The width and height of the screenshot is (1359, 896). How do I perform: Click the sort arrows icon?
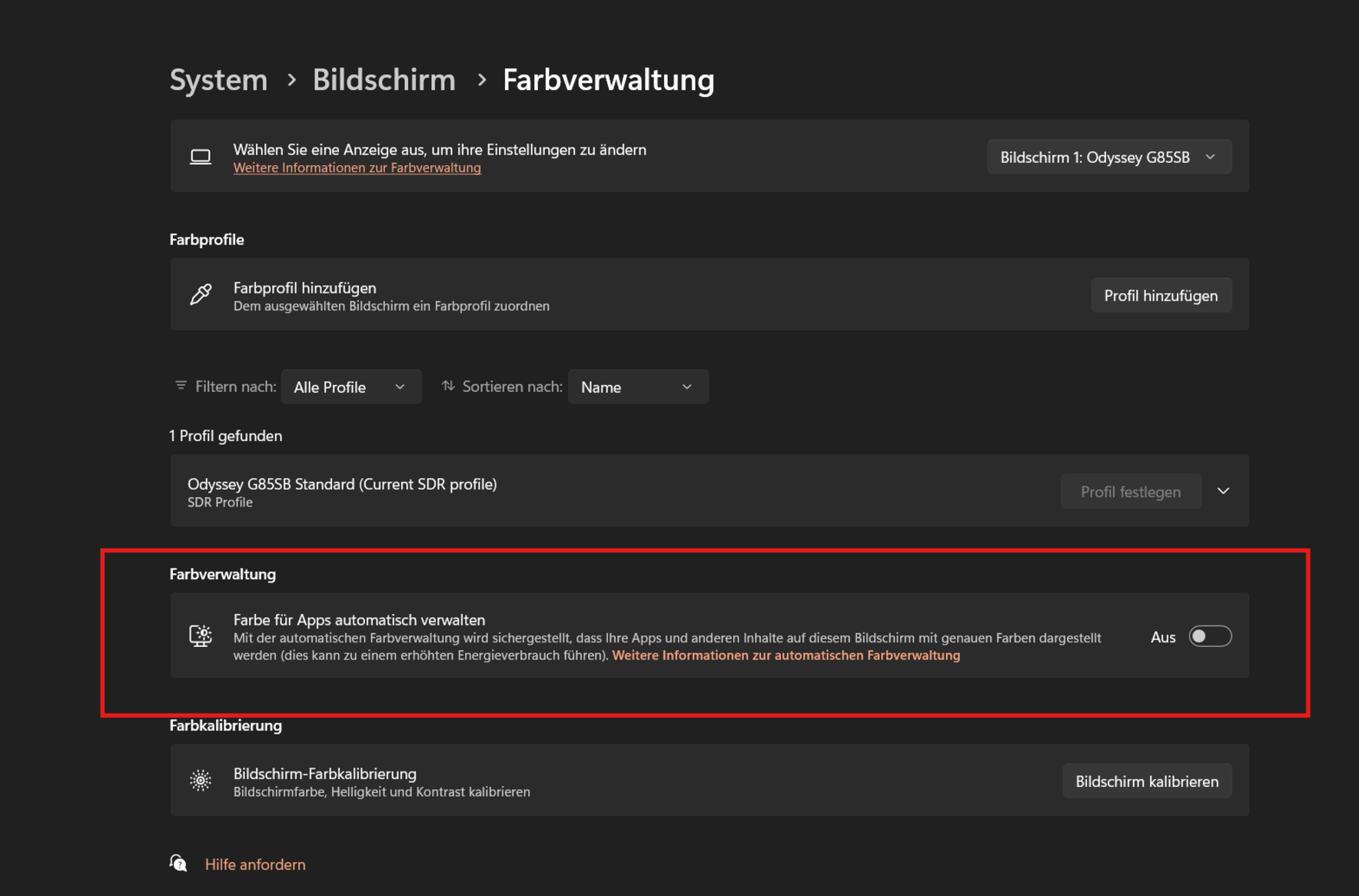pyautogui.click(x=448, y=385)
